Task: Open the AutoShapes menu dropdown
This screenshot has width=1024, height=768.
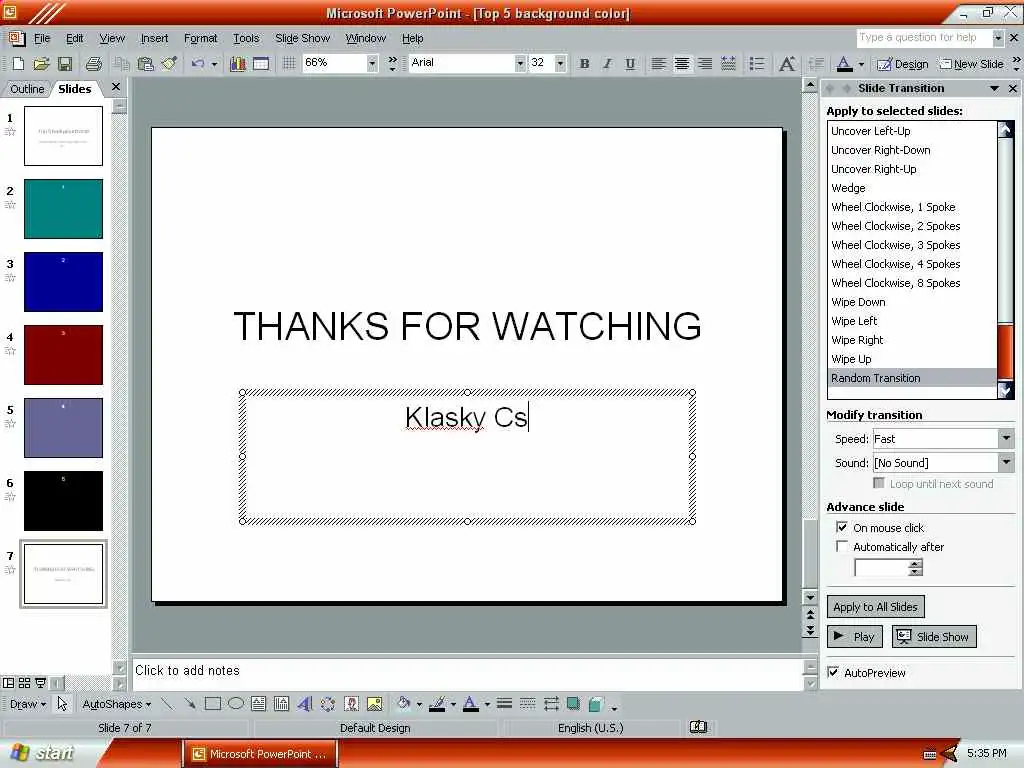Action: tap(116, 704)
